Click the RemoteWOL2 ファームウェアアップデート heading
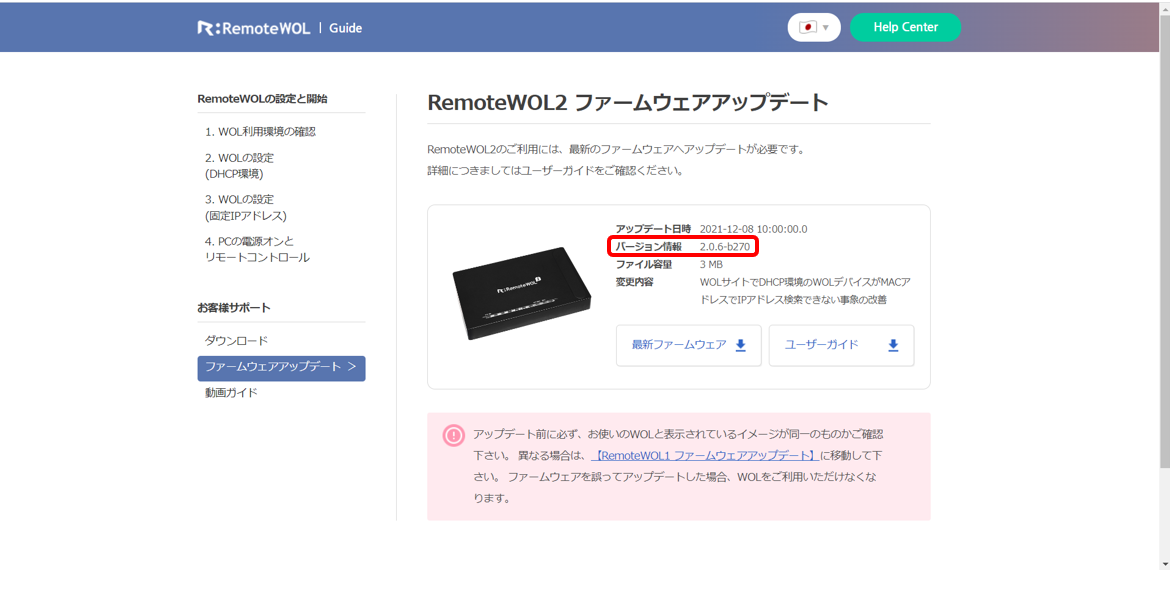 click(x=628, y=103)
